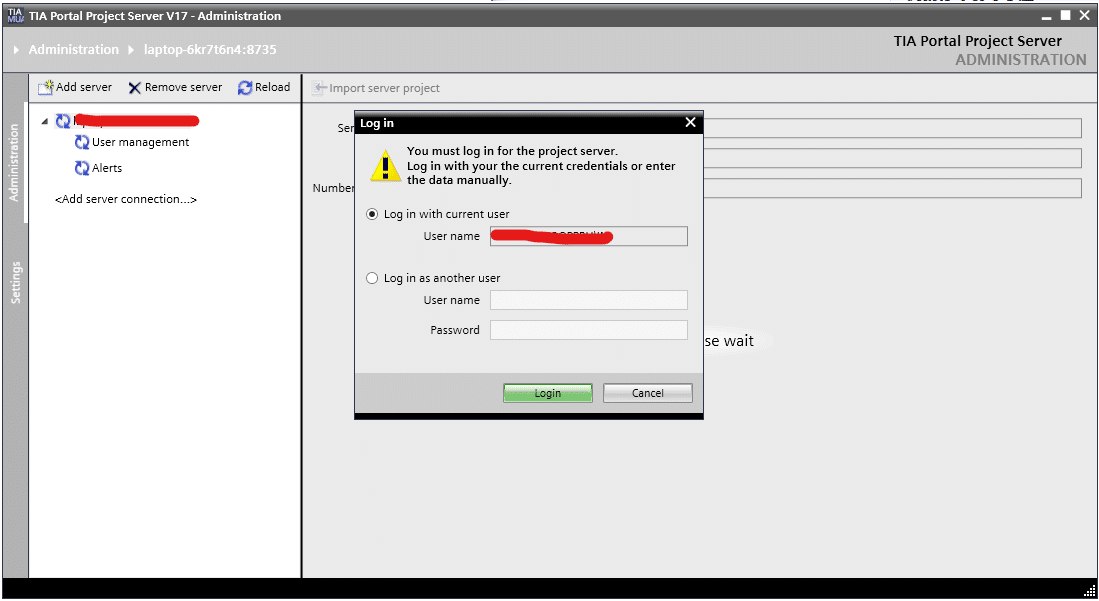The image size is (1099, 601).
Task: Click the Password field
Action: coord(589,330)
